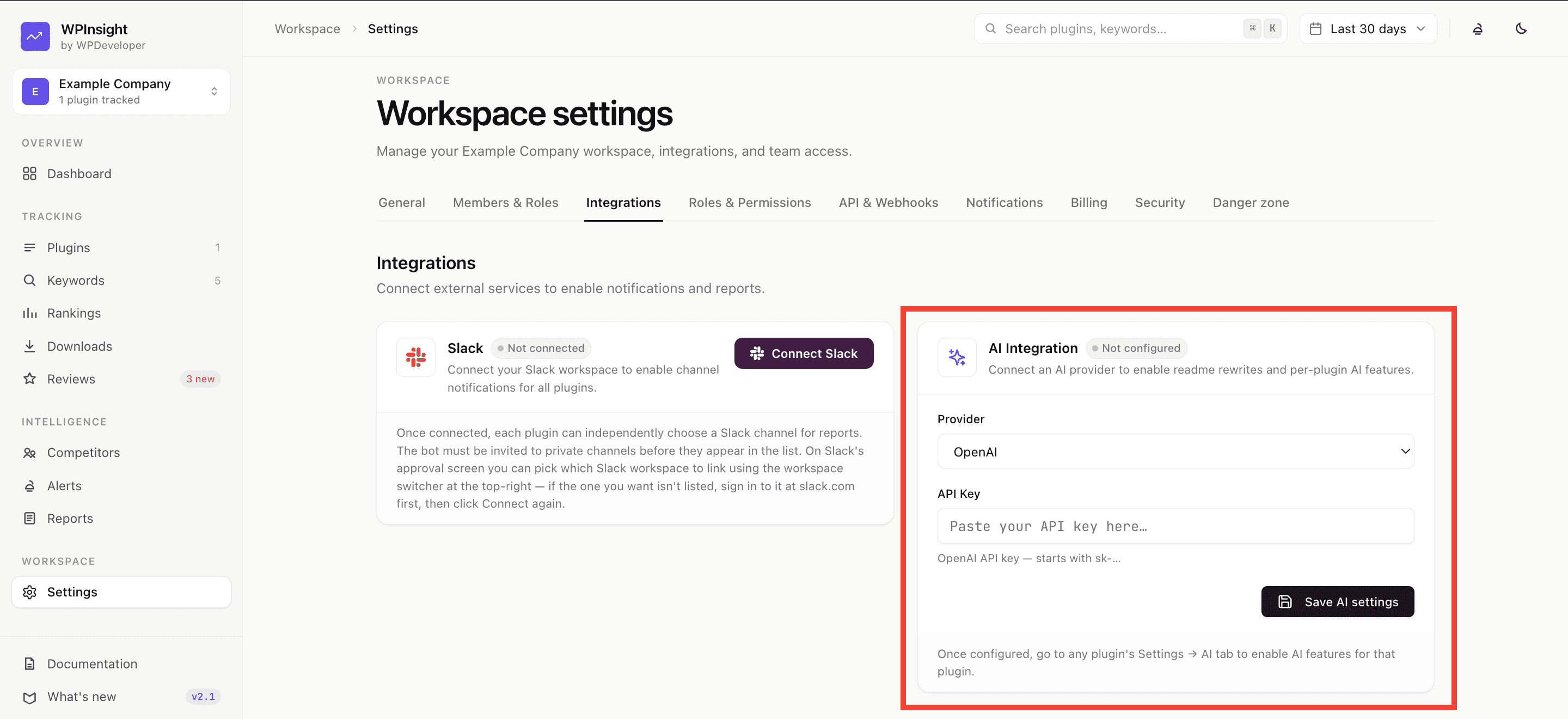Click the Not configured status badge

coord(1136,348)
